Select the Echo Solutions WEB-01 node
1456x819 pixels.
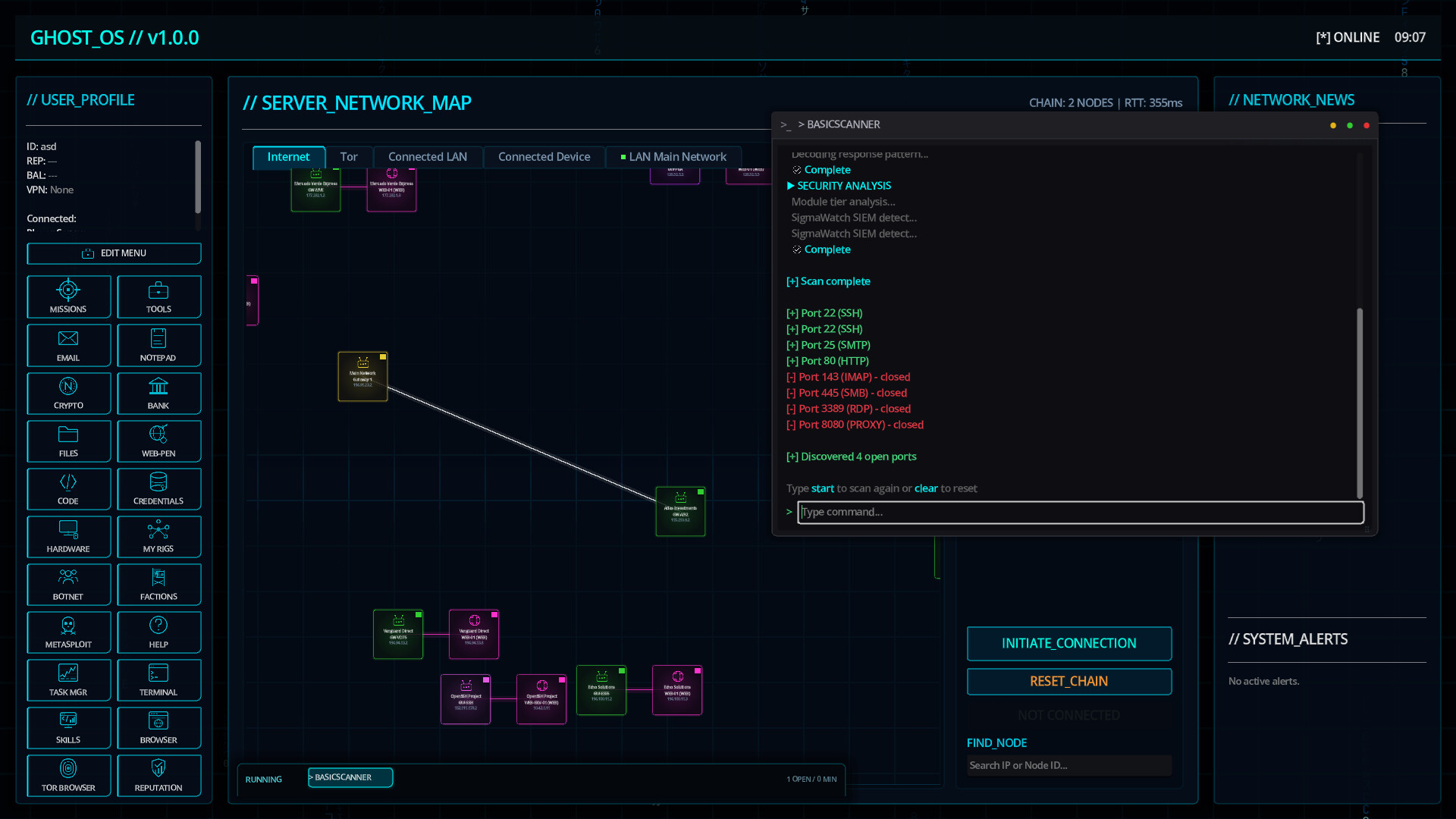677,690
